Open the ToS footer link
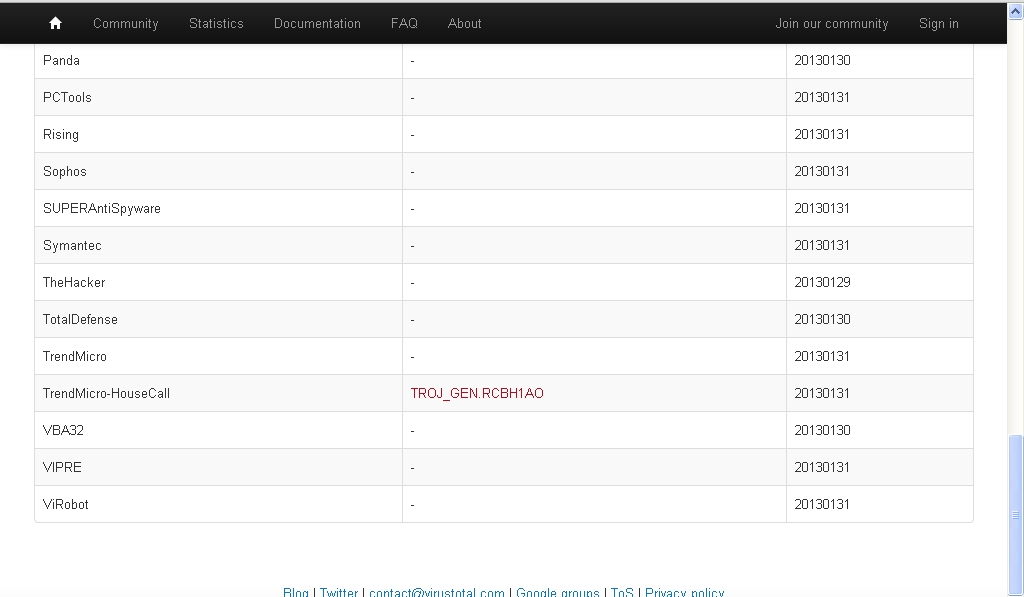 (x=622, y=592)
